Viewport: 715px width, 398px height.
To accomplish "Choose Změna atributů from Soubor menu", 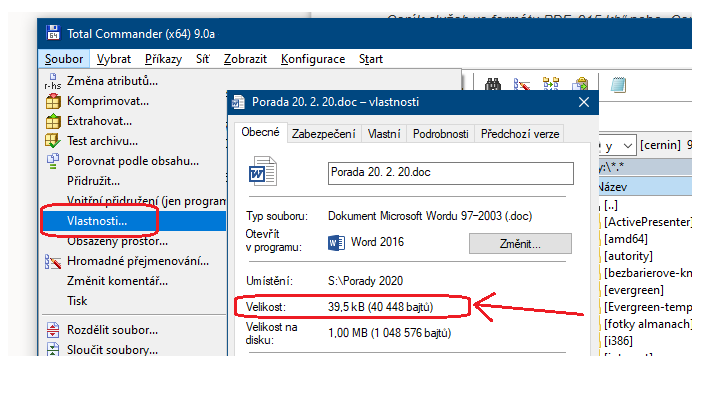I will pos(112,81).
